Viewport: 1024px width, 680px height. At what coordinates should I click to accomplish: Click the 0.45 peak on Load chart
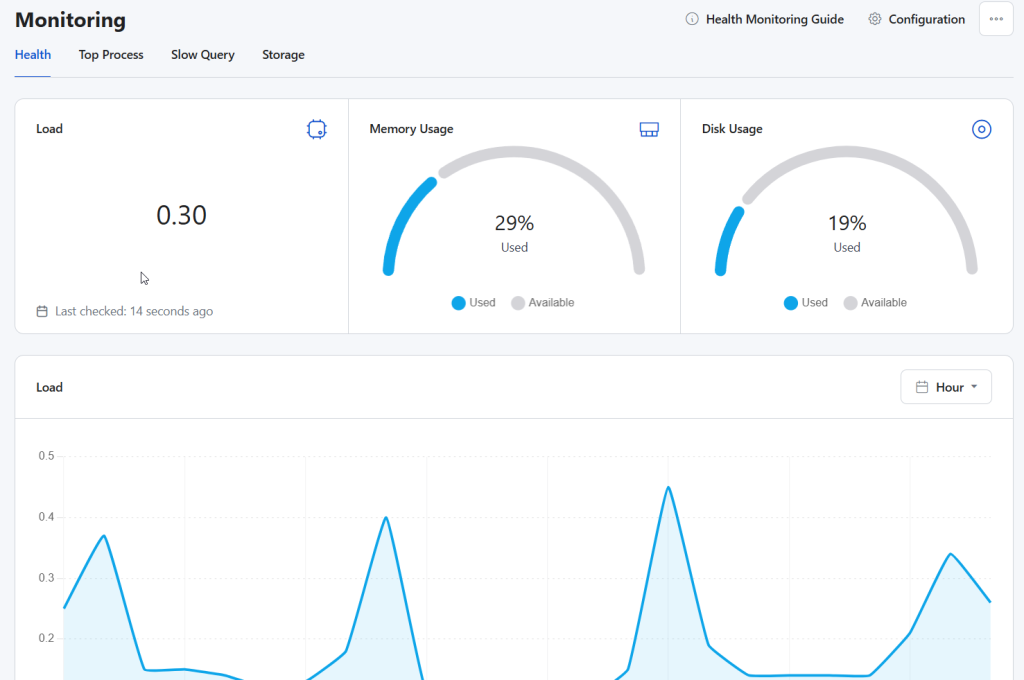668,488
